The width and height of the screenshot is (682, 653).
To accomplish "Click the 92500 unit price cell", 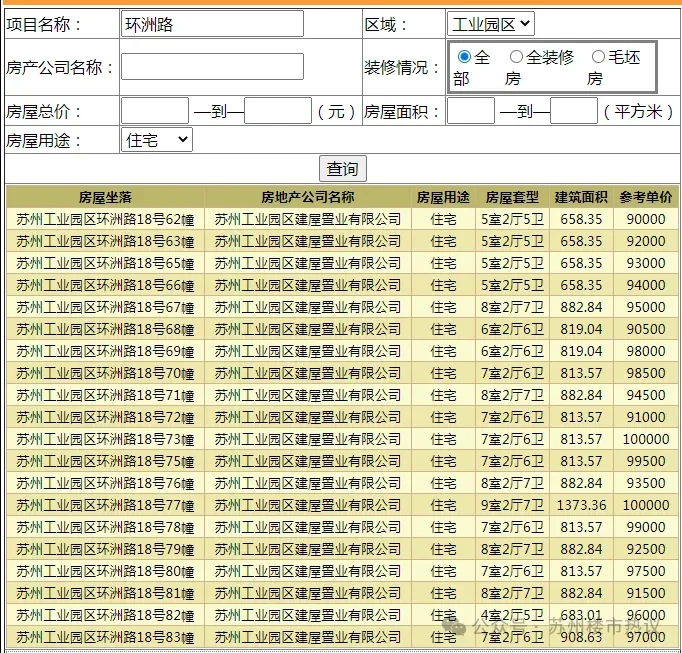I will point(646,549).
